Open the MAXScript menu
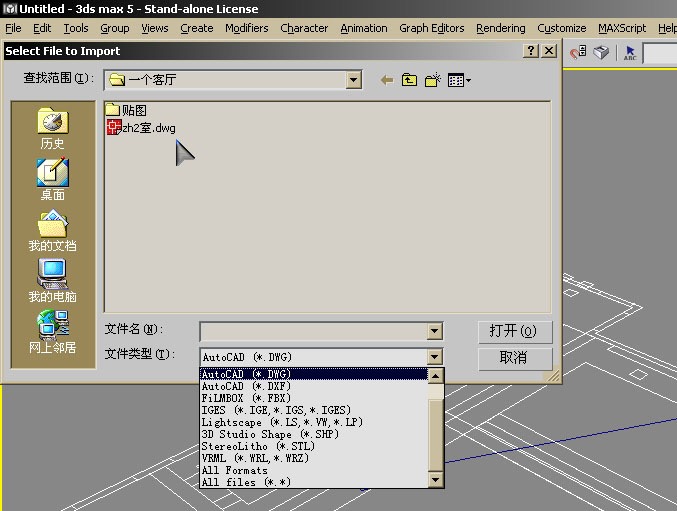Image resolution: width=677 pixels, height=511 pixels. tap(622, 28)
